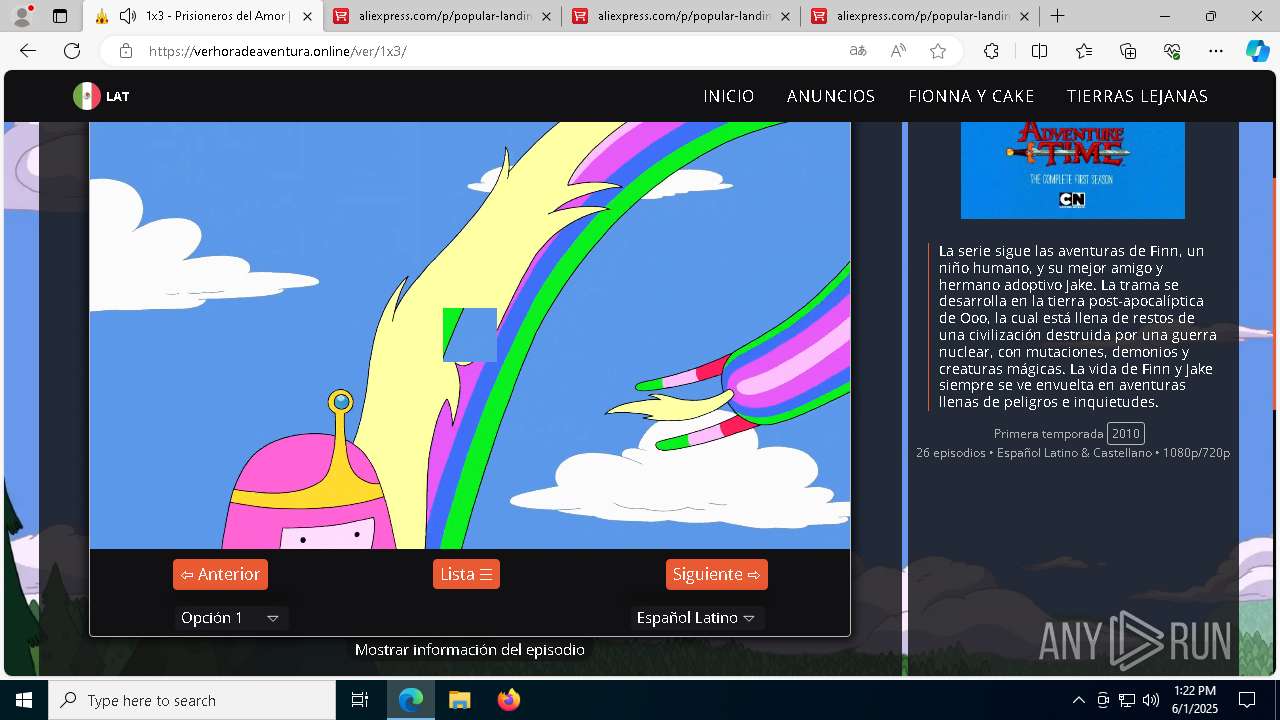Open the FIONNA Y CAKE menu item
The height and width of the screenshot is (720, 1280).
pyautogui.click(x=971, y=96)
